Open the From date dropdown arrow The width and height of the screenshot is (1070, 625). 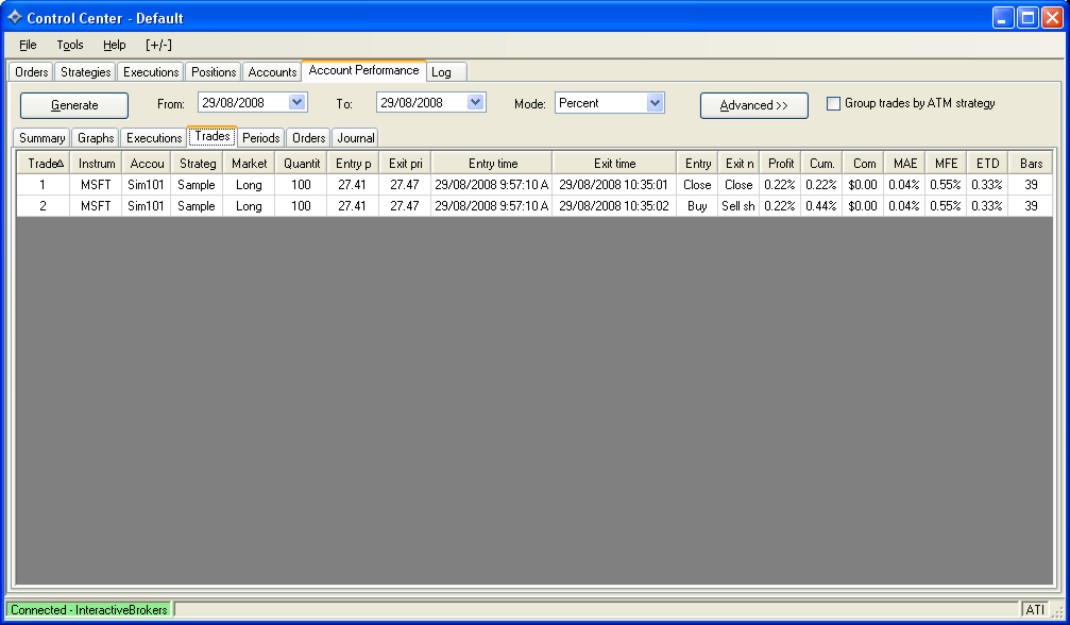pyautogui.click(x=297, y=102)
